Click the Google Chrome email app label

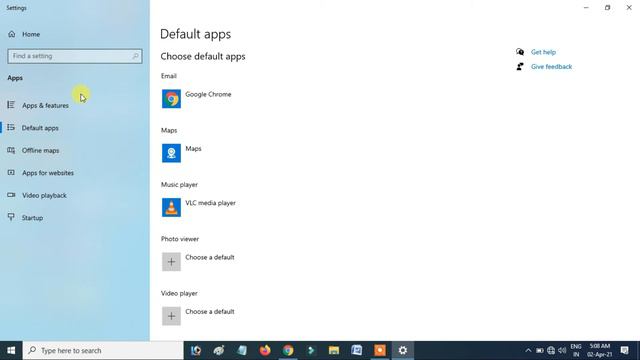[208, 94]
